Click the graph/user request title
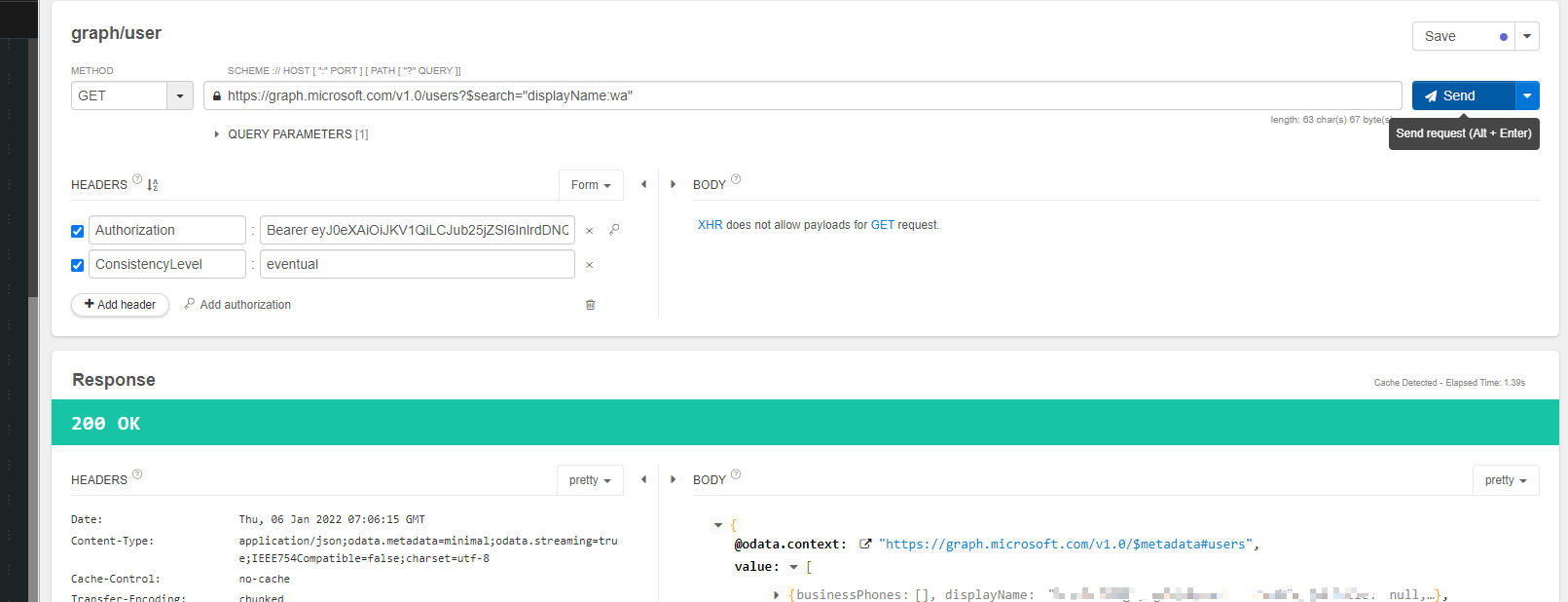Viewport: 1568px width, 602px height. coord(116,33)
